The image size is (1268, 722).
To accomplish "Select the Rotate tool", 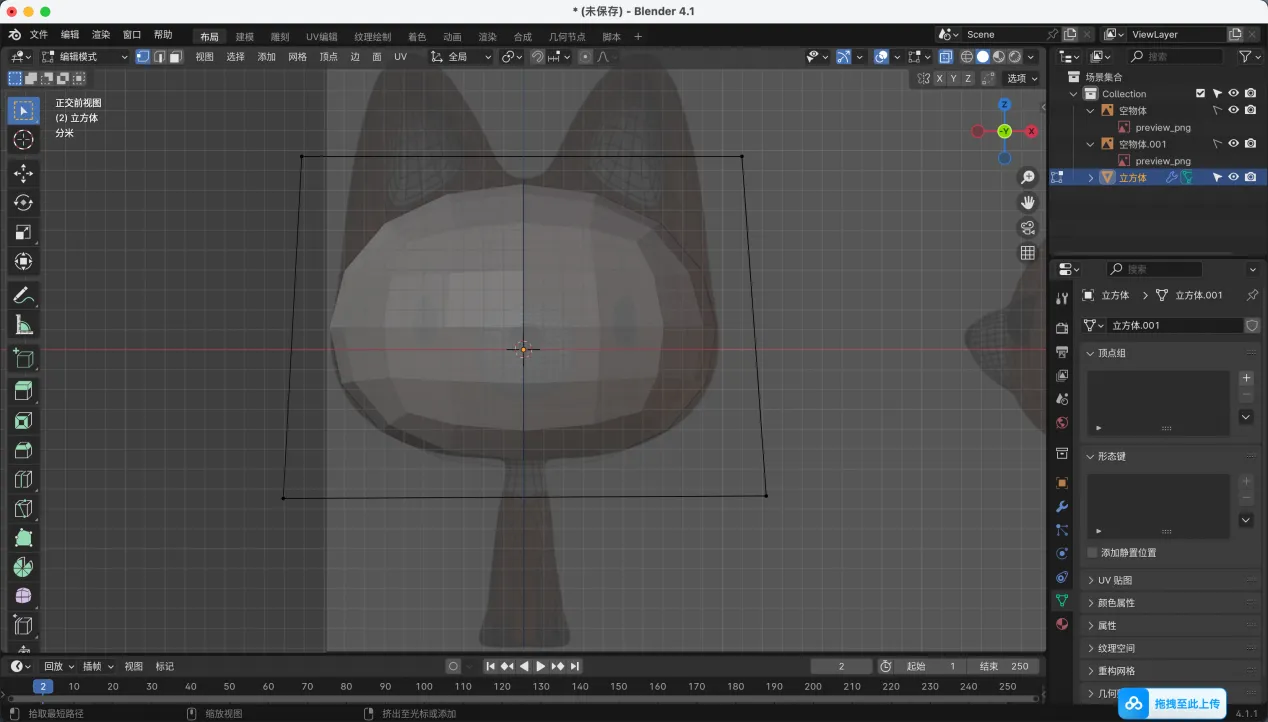I will [23, 203].
